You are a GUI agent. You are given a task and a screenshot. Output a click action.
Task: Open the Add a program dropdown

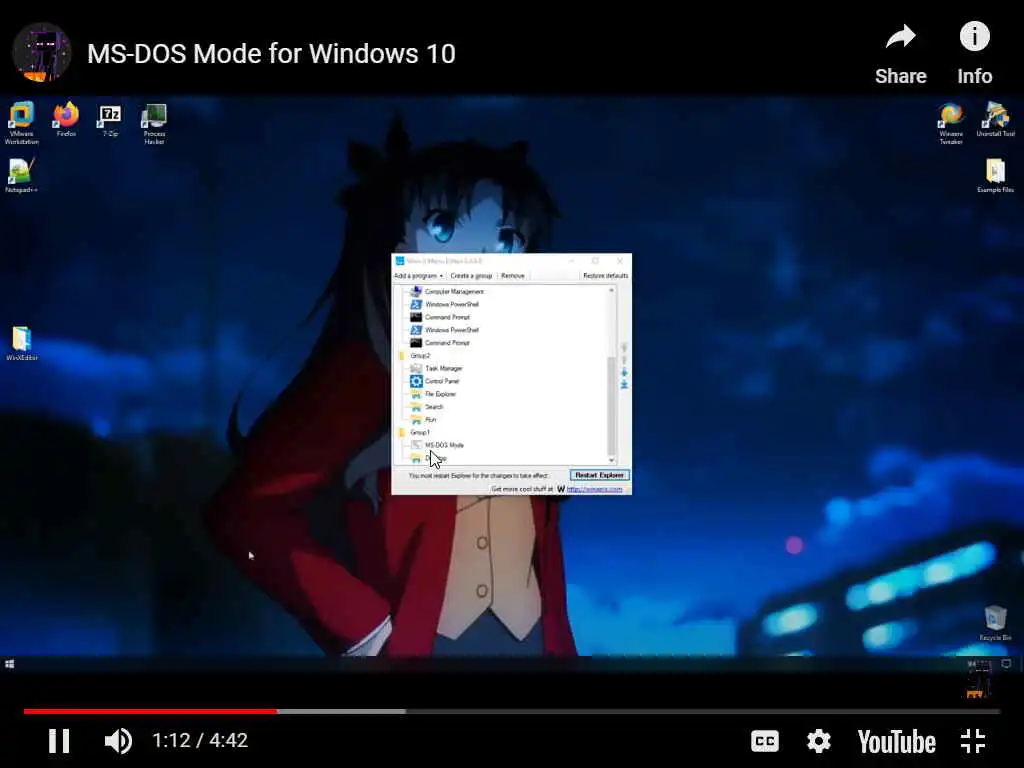[x=418, y=276]
